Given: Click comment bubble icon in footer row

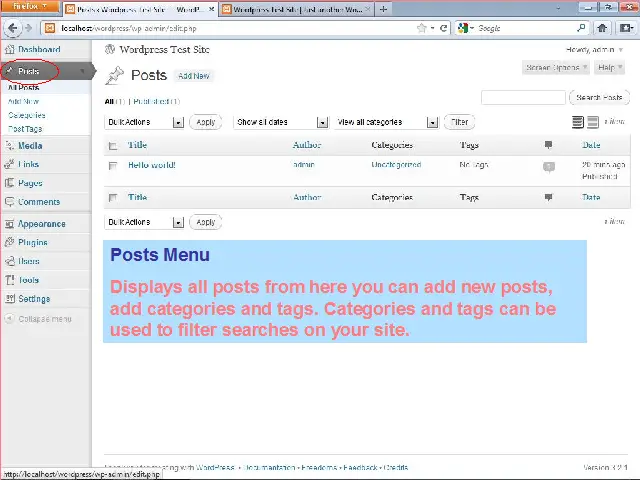Looking at the screenshot, I should tap(549, 197).
